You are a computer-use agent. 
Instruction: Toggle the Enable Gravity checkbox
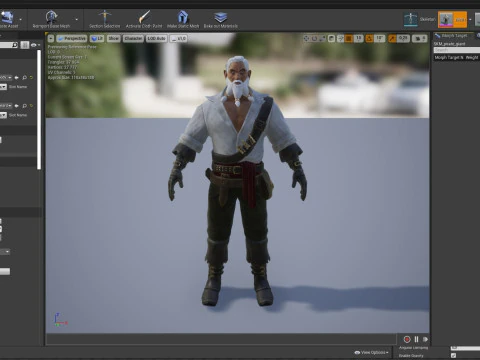click(x=453, y=355)
